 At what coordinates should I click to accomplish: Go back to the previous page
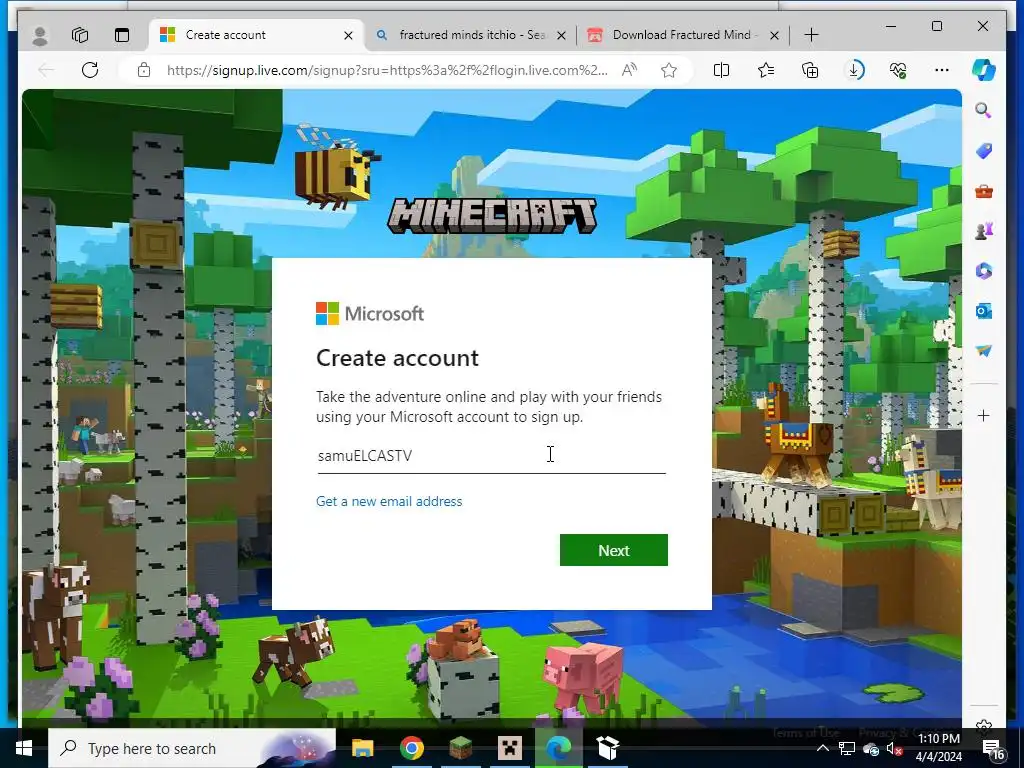point(46,70)
